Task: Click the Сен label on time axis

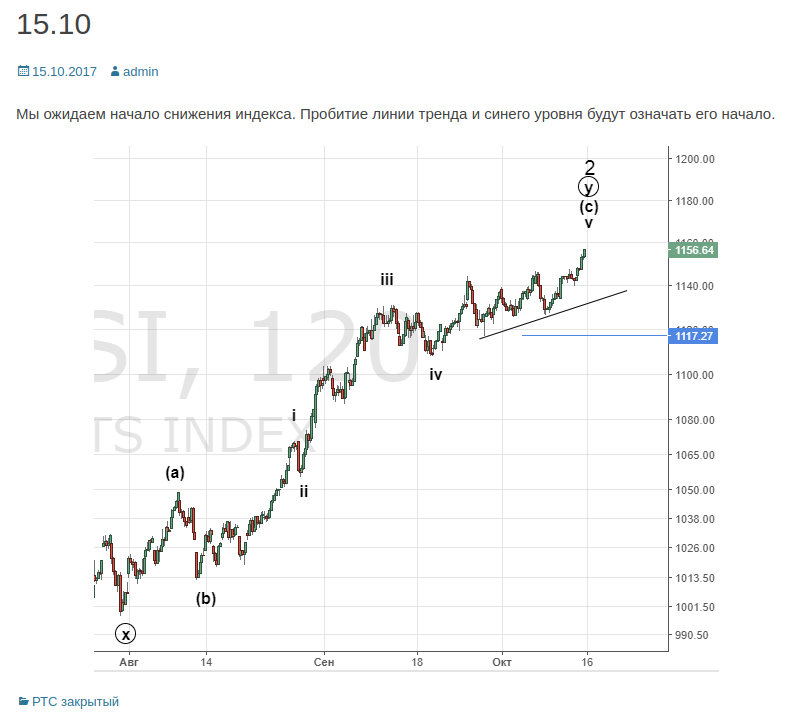Action: coord(322,662)
